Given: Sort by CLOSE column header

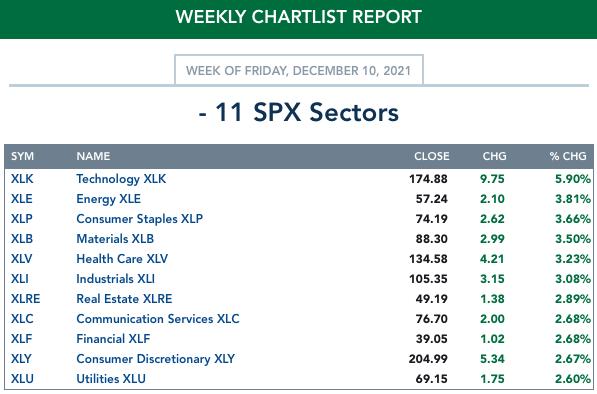Looking at the screenshot, I should pyautogui.click(x=432, y=156).
